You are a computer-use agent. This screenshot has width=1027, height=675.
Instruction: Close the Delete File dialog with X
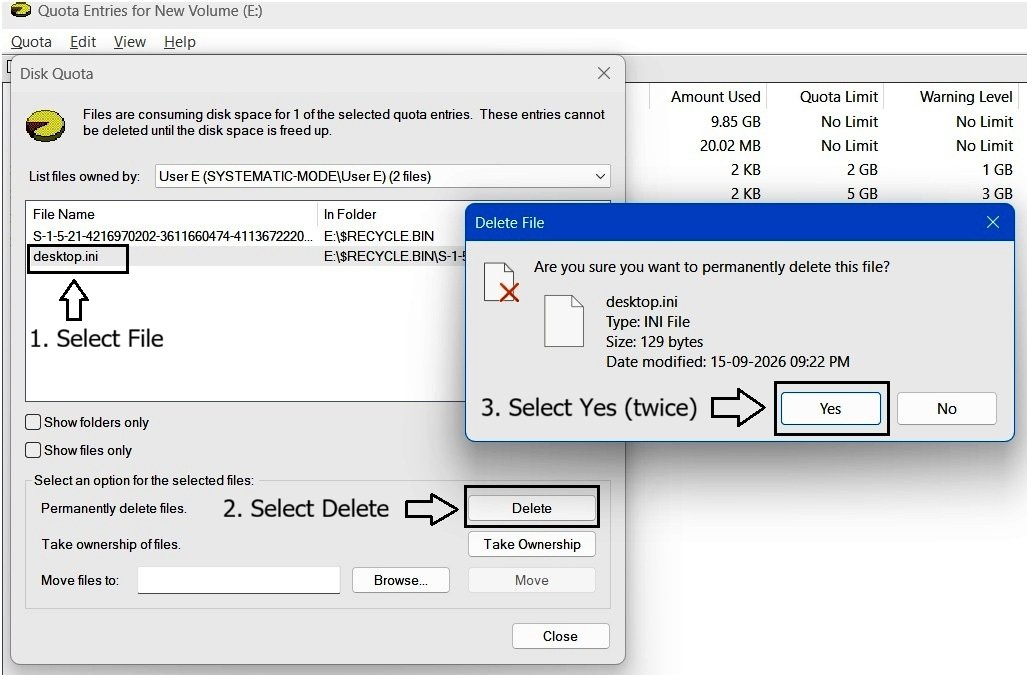tap(993, 223)
